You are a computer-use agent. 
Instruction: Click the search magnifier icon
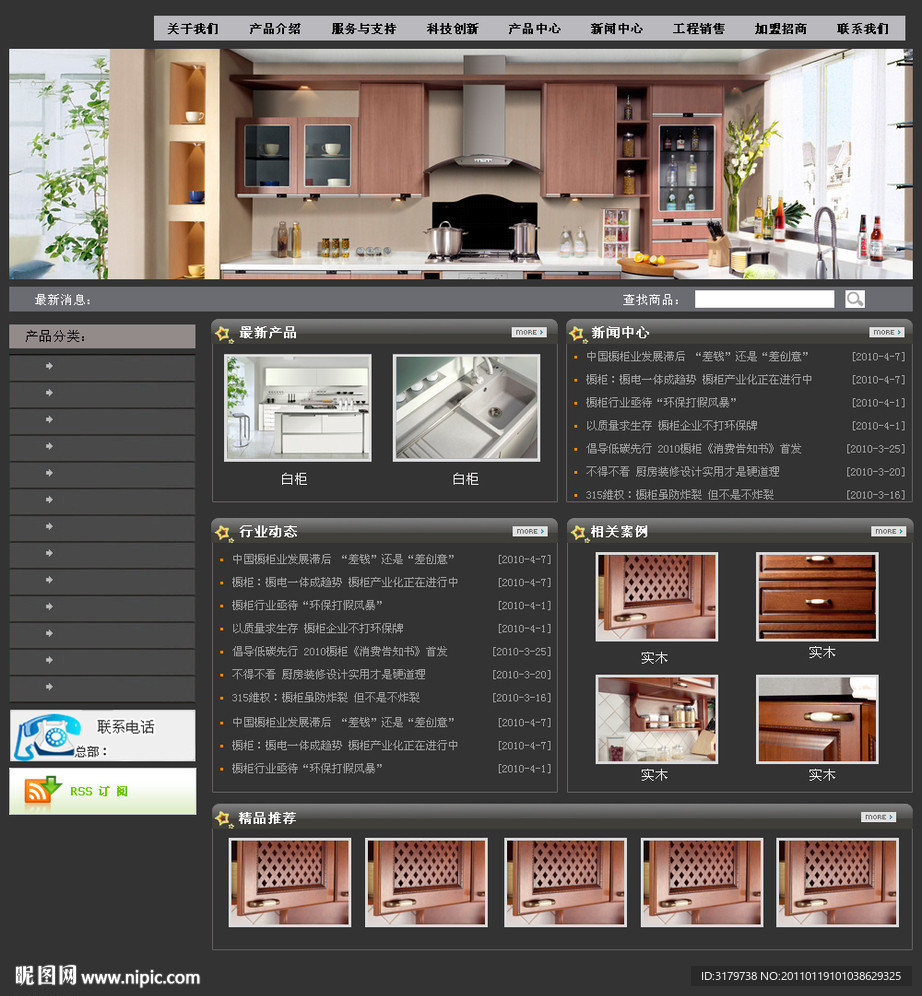point(854,299)
